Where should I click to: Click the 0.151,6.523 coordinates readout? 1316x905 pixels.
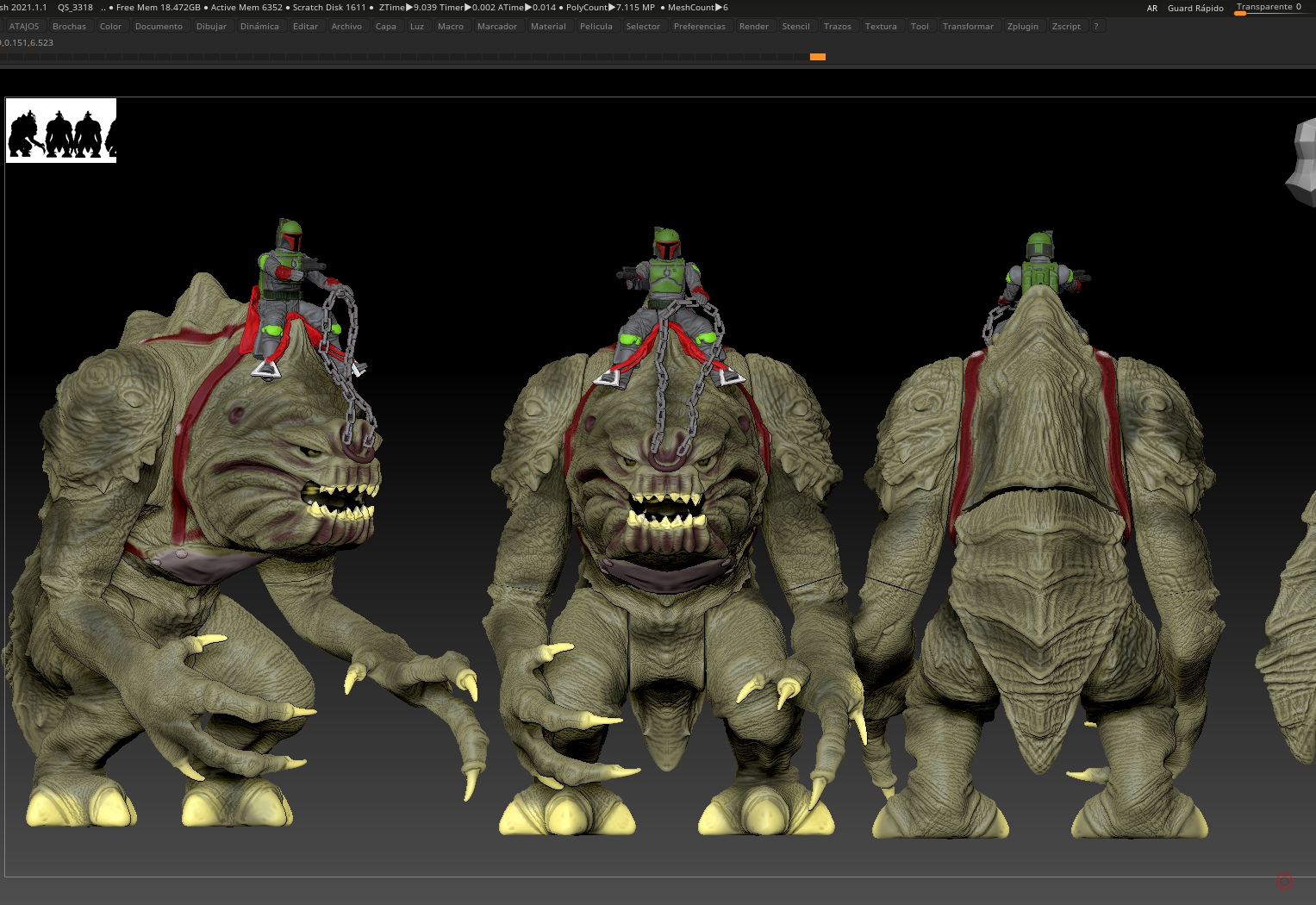pos(28,42)
